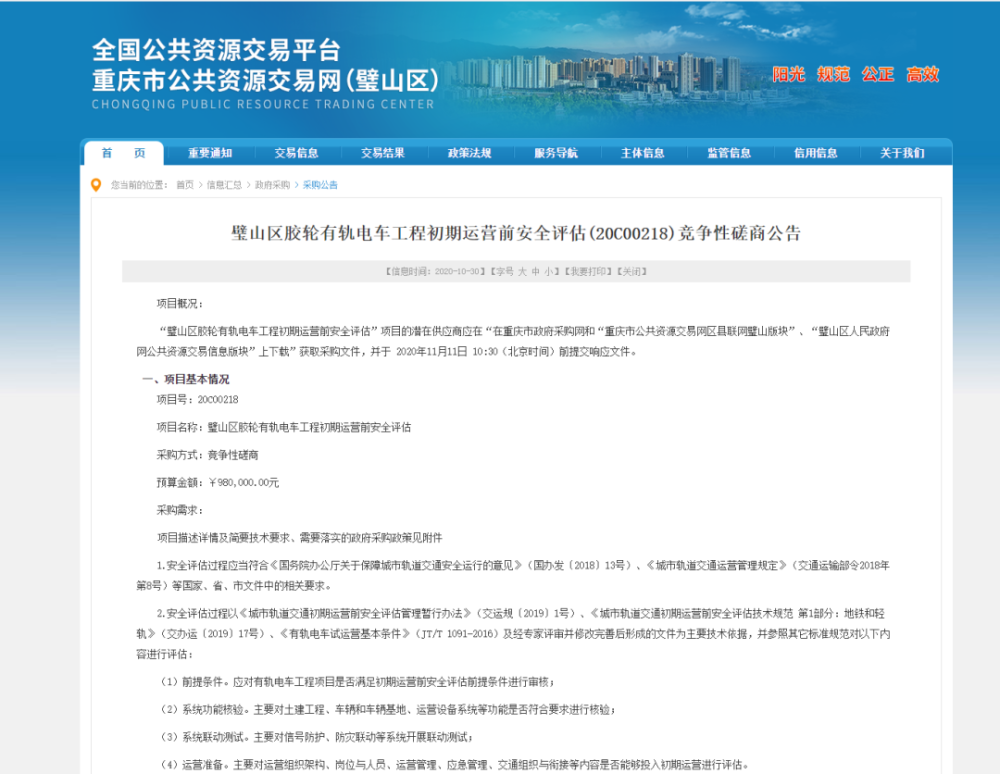Go to the 重要通知 tab
The height and width of the screenshot is (774, 1000).
210,153
